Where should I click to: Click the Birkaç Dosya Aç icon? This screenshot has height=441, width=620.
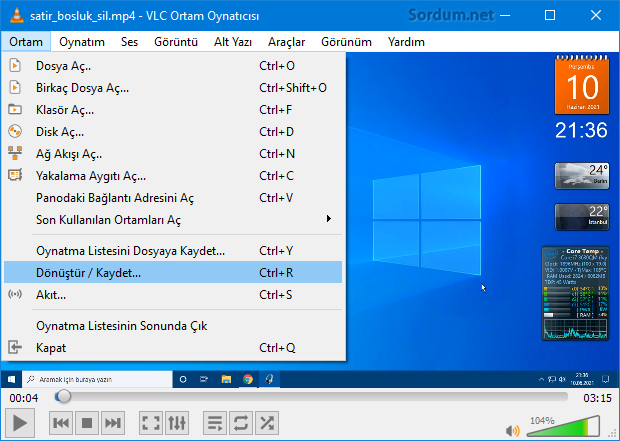point(15,87)
